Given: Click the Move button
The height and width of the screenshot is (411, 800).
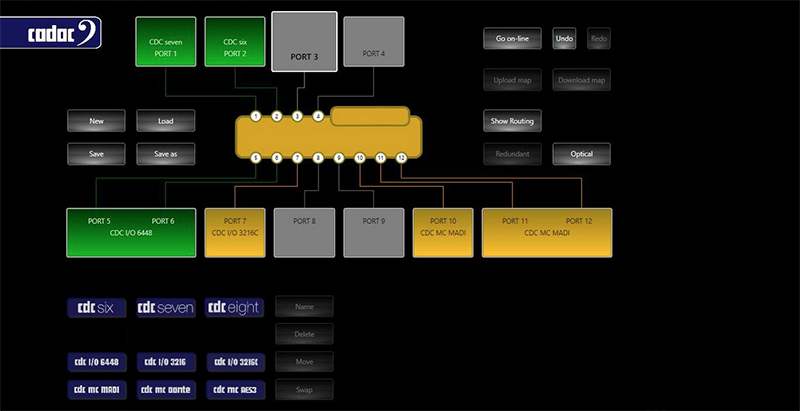Looking at the screenshot, I should coord(305,362).
